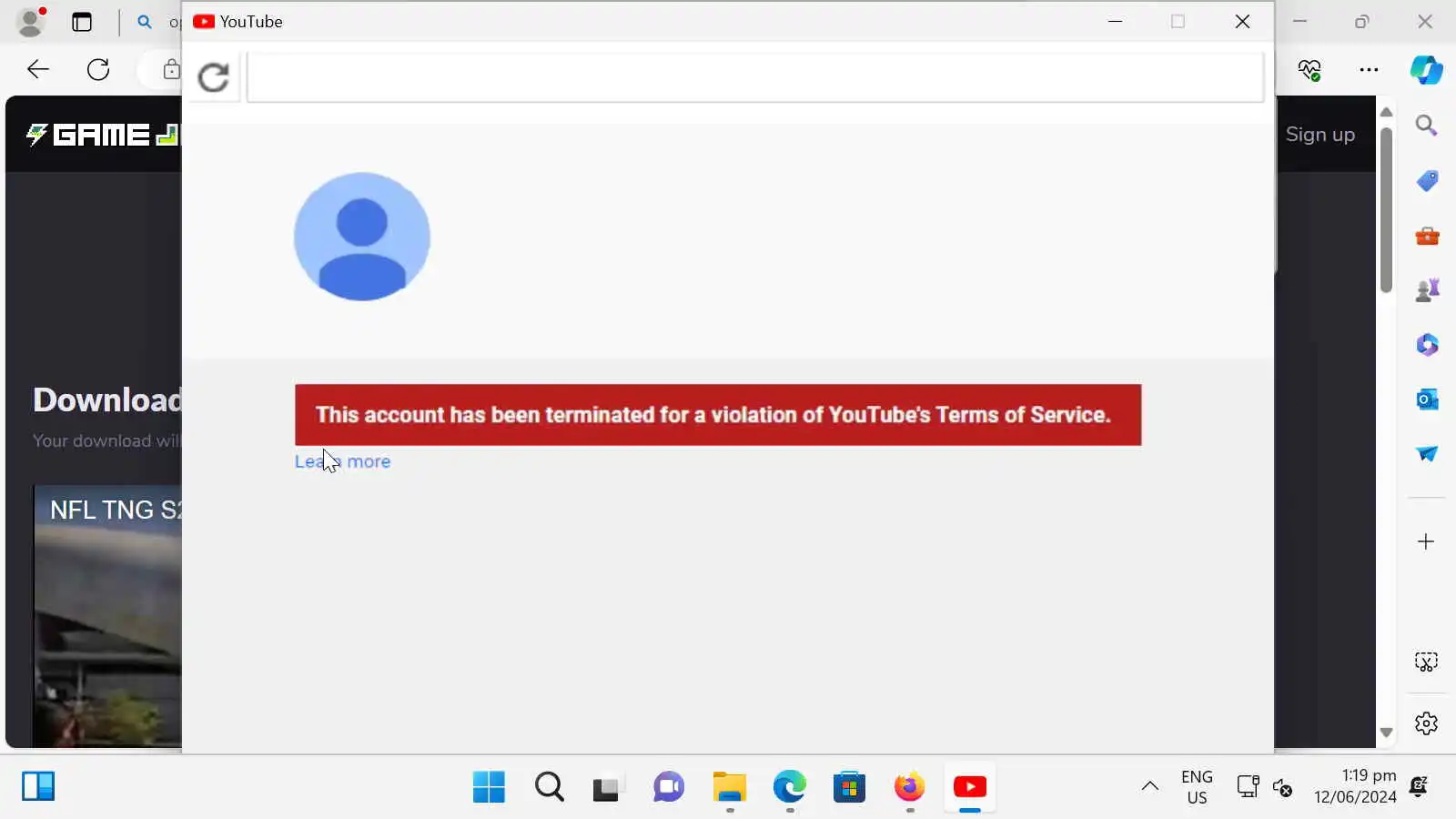1456x819 pixels.
Task: Open Outlook in the Edge sidebar
Action: pos(1426,399)
